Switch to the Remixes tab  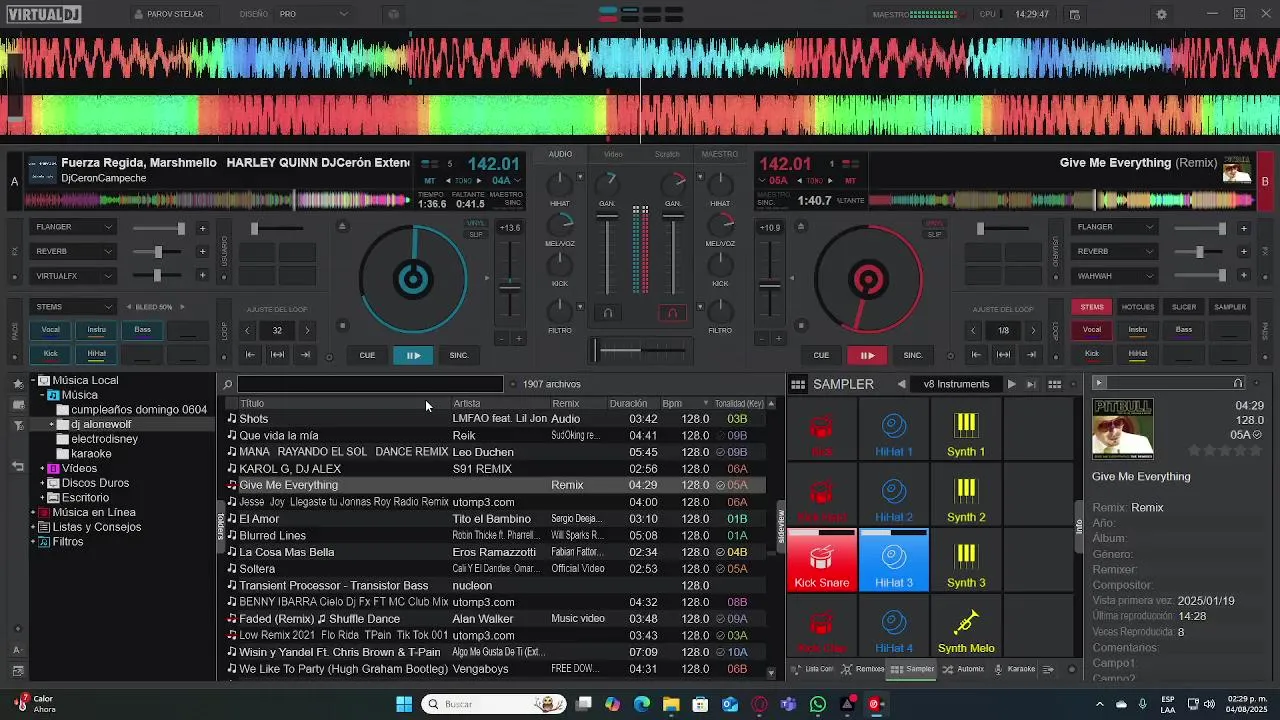[x=863, y=669]
